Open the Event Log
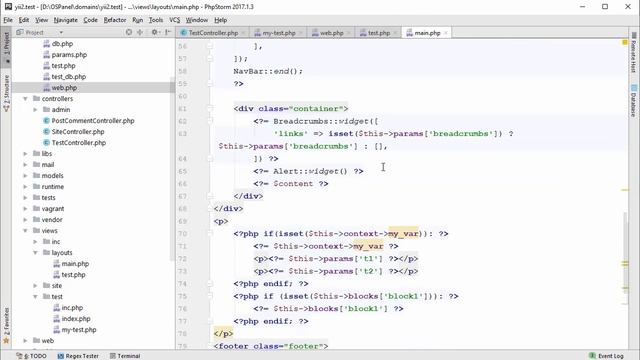The image size is (640, 360). pos(606,356)
